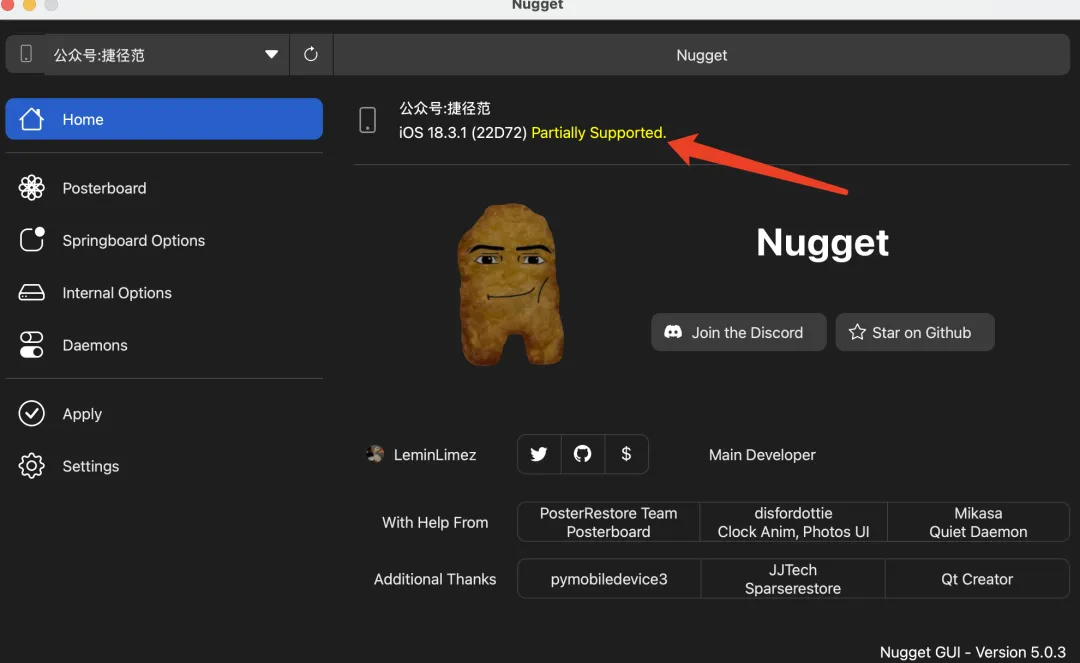Click the 'Additional Thanks' label
This screenshot has width=1080, height=663.
[x=435, y=579]
